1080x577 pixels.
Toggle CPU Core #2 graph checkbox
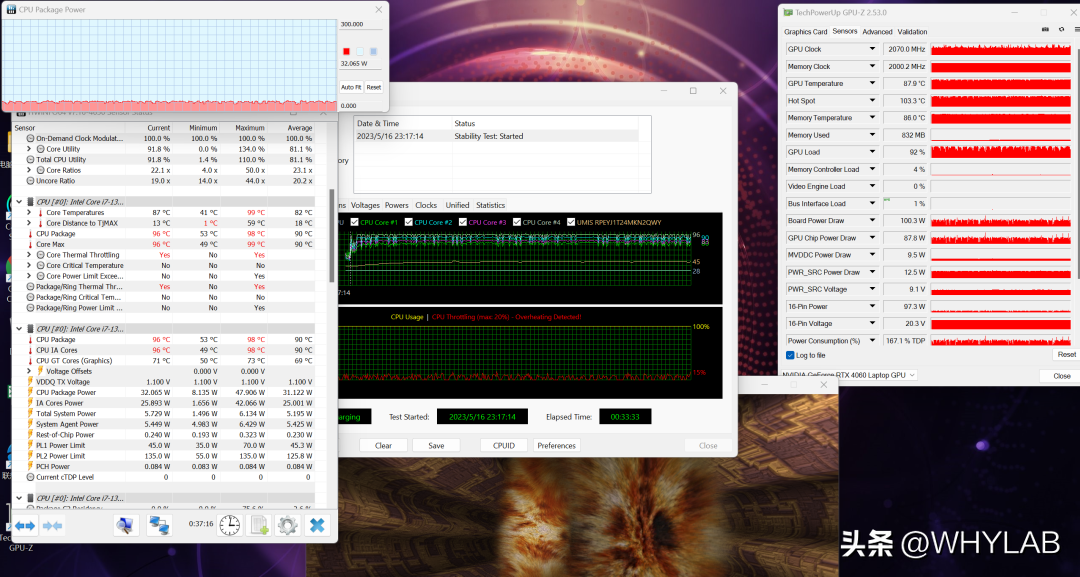[x=408, y=222]
